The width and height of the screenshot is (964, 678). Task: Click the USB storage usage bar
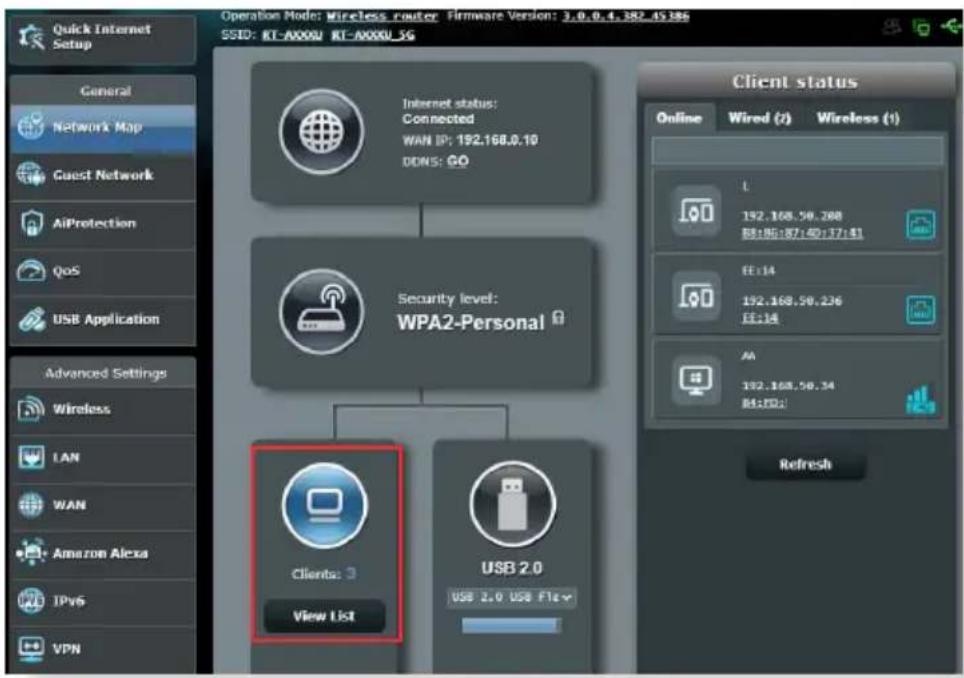512,626
